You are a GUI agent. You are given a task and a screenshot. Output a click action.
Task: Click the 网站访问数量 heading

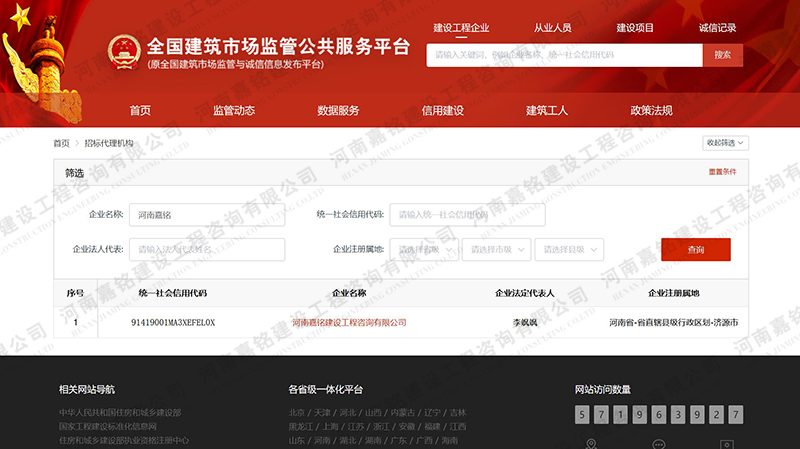coord(603,390)
